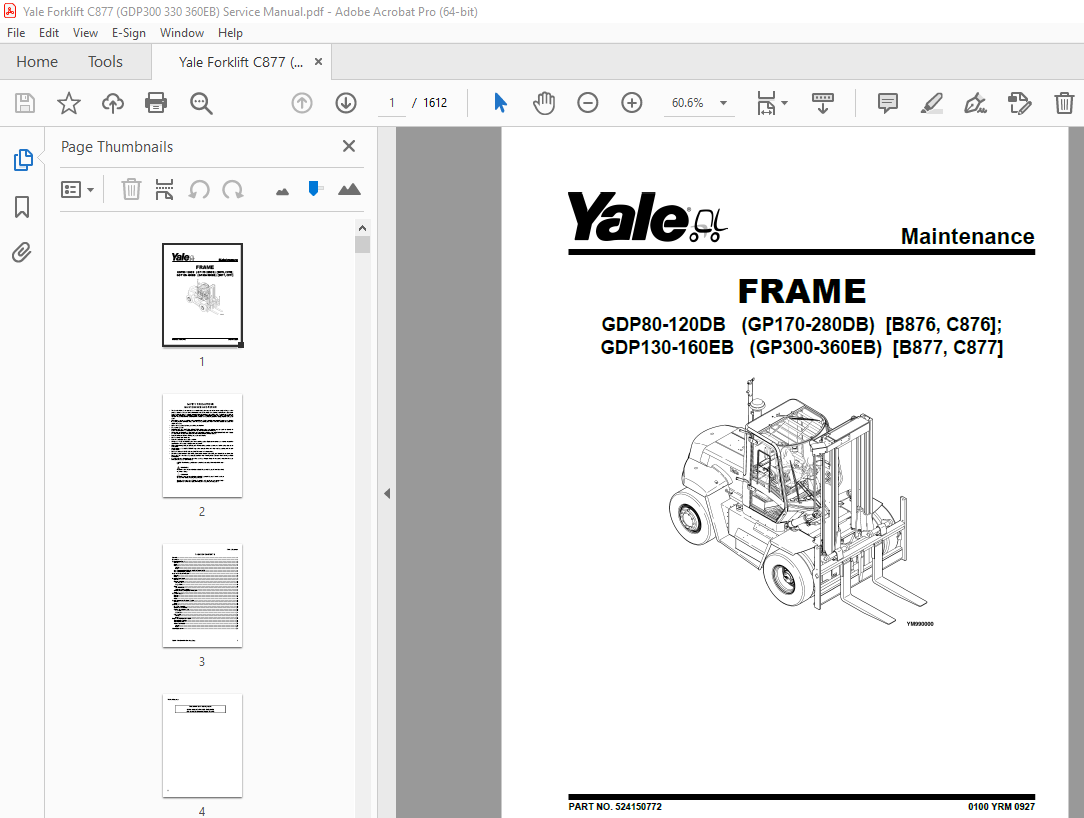Rotate pages counterclockwise
Image resolution: width=1084 pixels, height=818 pixels.
point(199,189)
